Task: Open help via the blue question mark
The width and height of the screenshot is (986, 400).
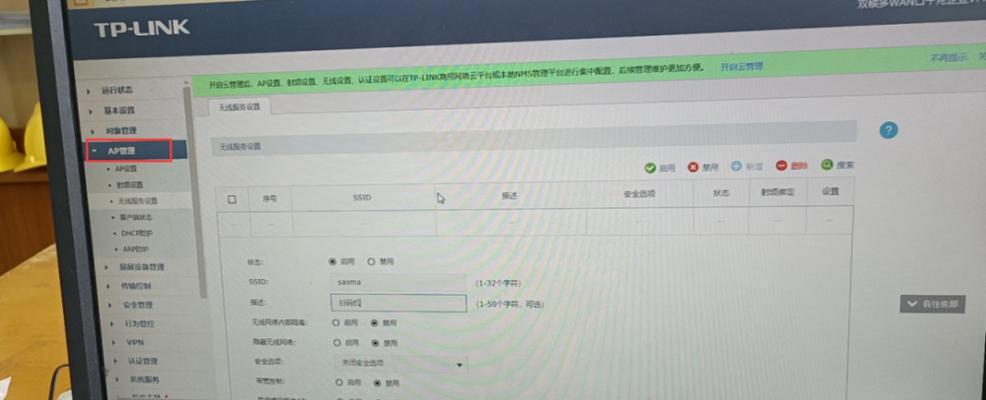Action: tap(888, 130)
